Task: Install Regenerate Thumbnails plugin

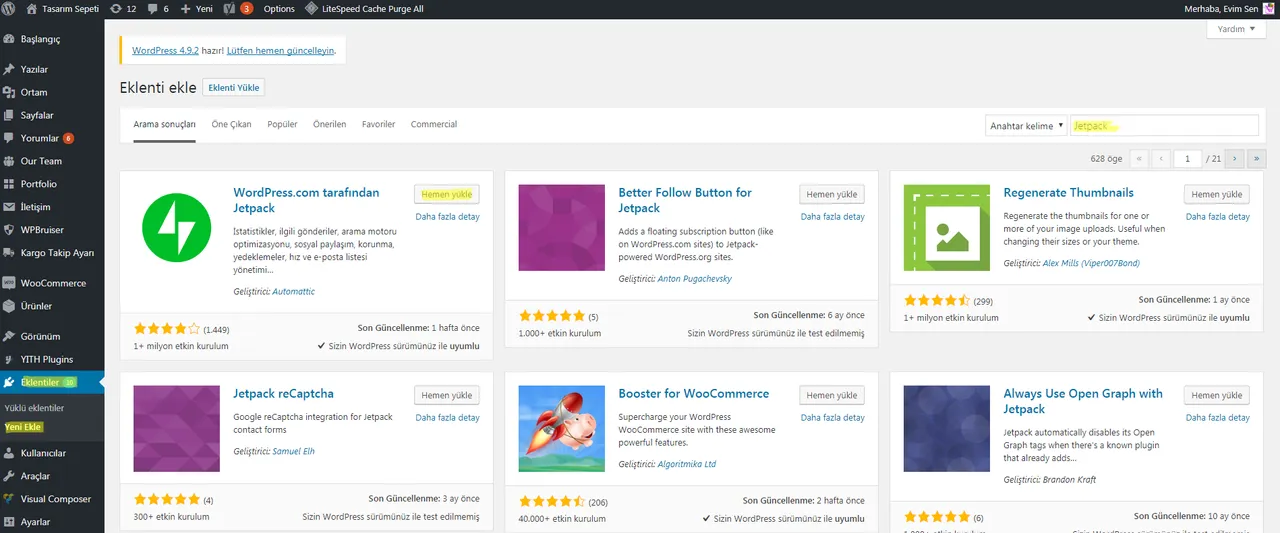Action: point(1217,195)
